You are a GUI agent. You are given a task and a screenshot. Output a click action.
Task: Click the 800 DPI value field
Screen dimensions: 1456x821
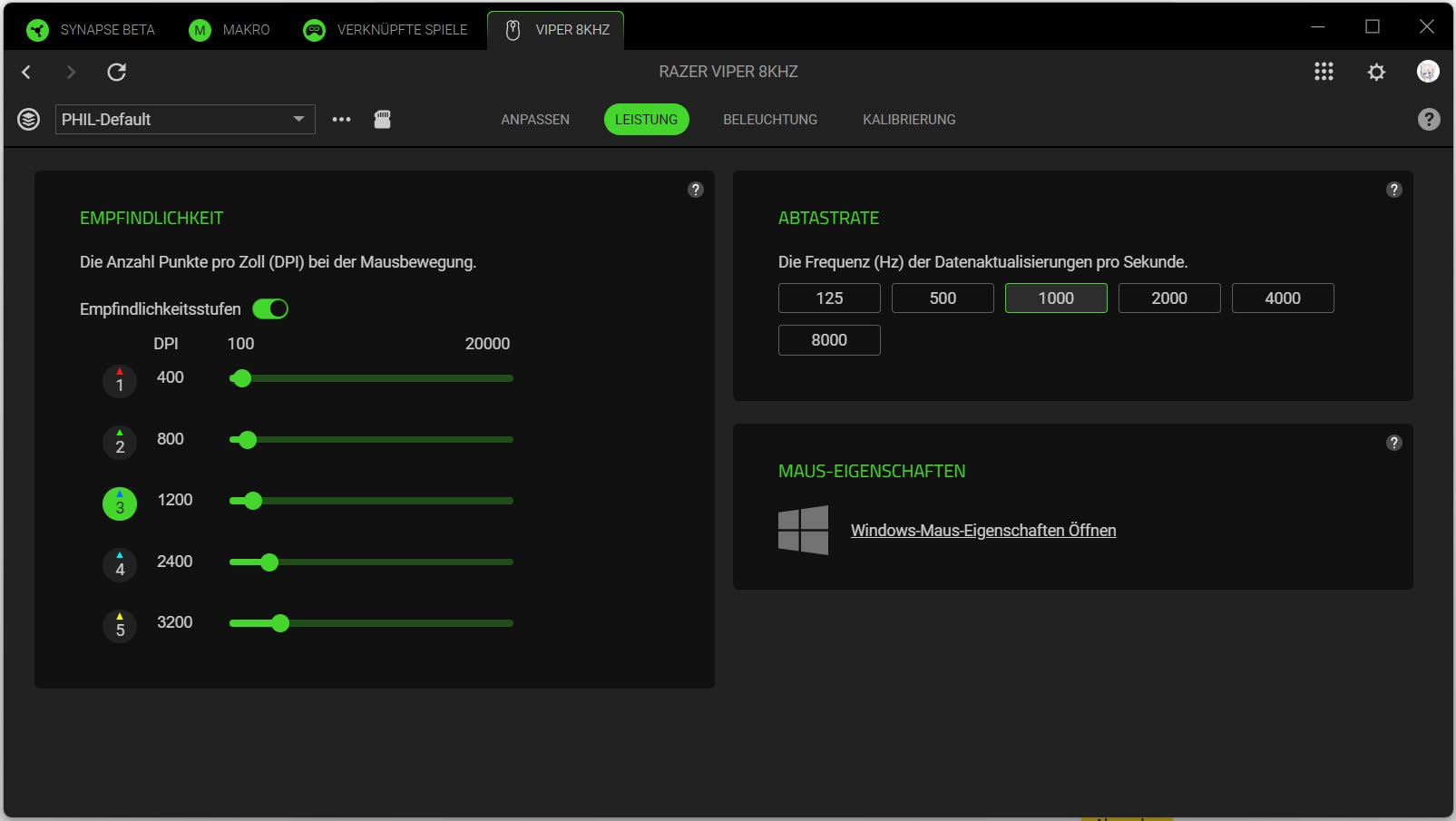tap(171, 439)
